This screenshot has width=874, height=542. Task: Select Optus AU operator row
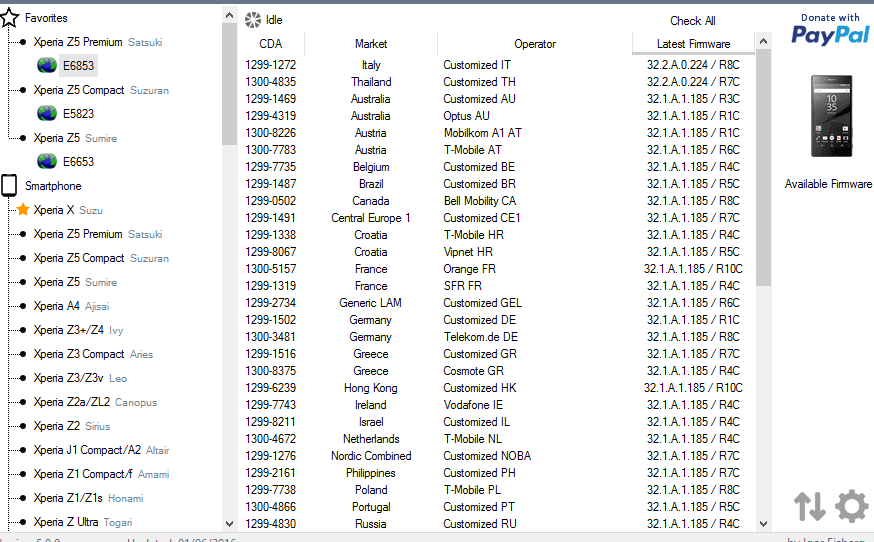[497, 115]
